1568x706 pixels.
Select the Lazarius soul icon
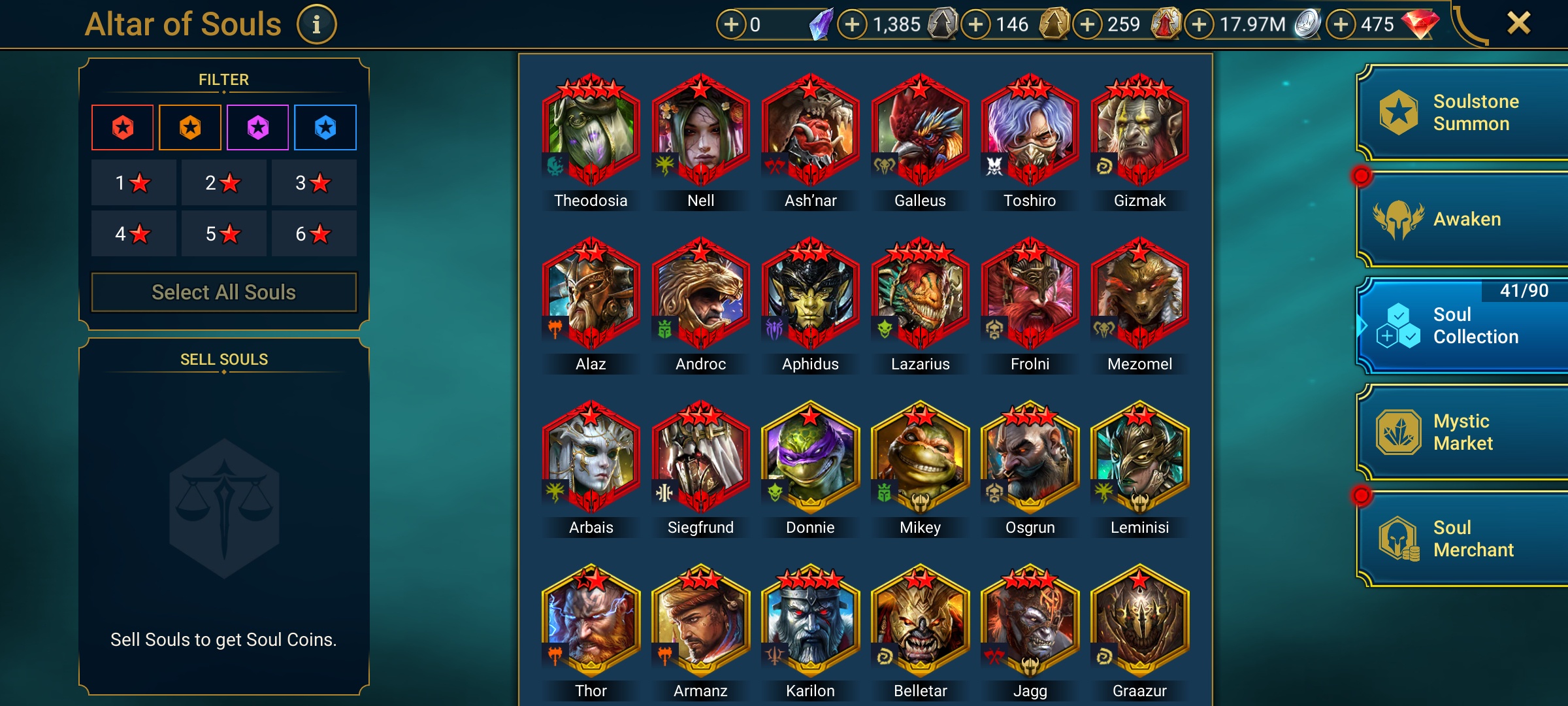click(x=920, y=294)
